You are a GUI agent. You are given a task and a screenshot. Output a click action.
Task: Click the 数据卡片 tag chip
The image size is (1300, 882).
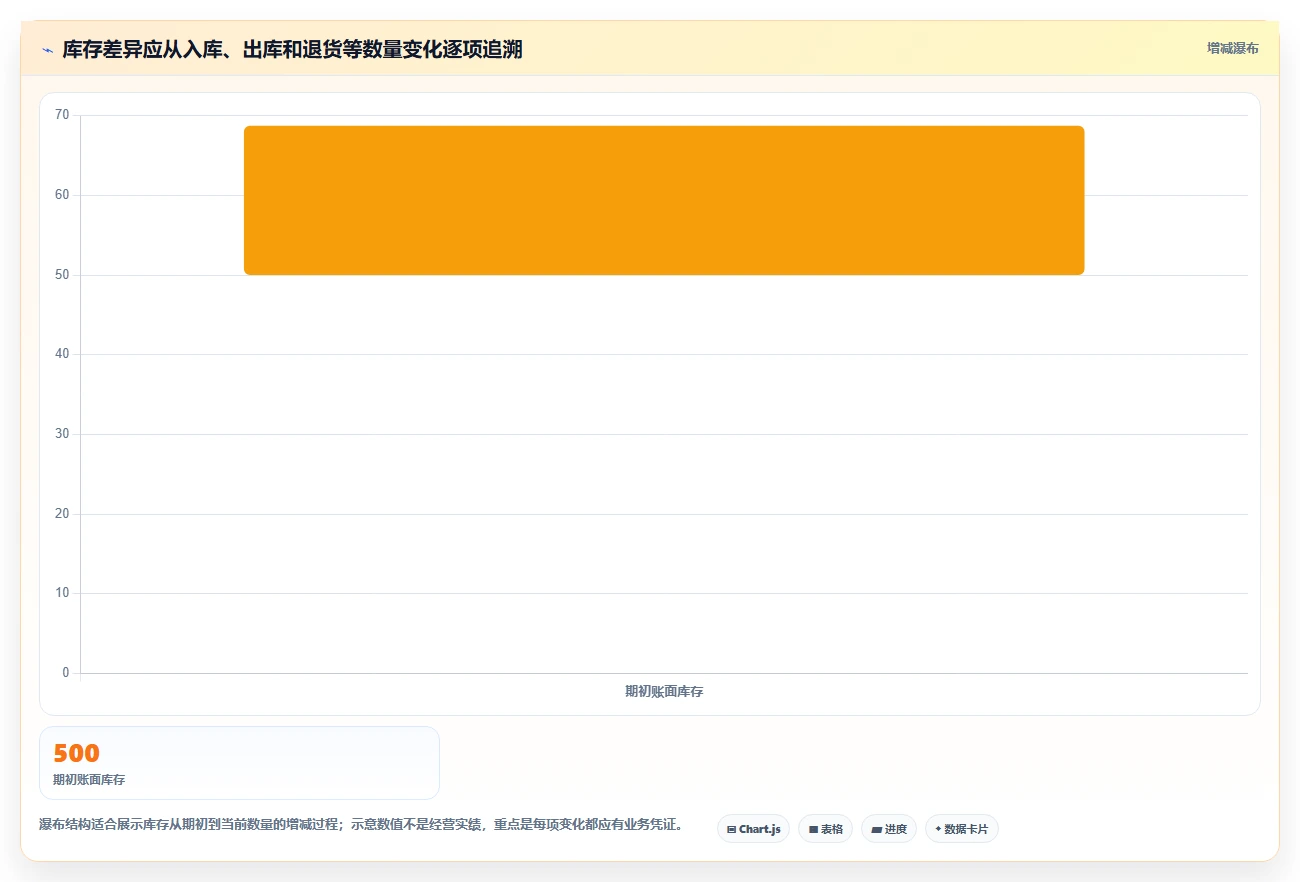click(x=961, y=829)
